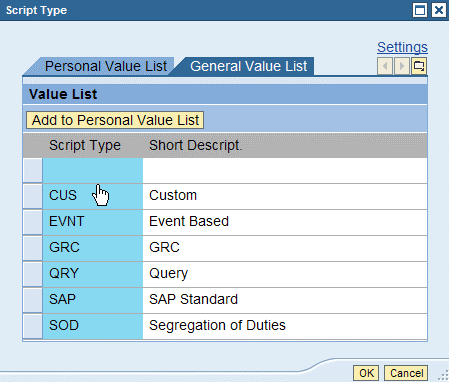Open the tab list menu icon

(419, 66)
